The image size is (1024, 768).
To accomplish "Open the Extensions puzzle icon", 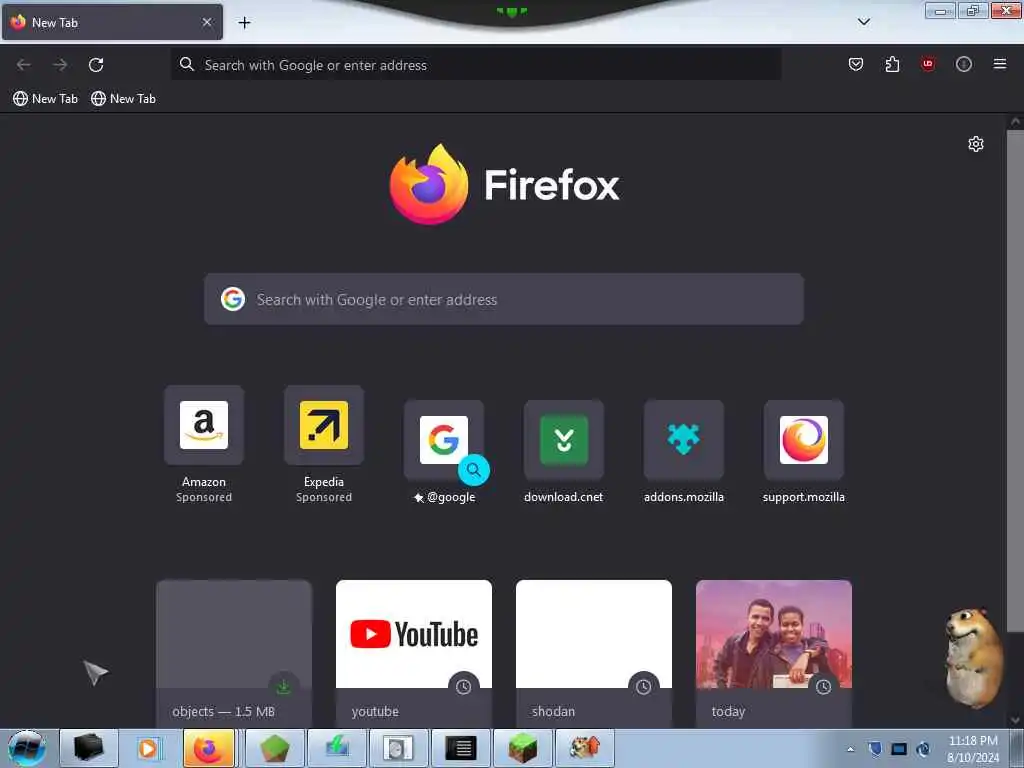I will point(892,64).
